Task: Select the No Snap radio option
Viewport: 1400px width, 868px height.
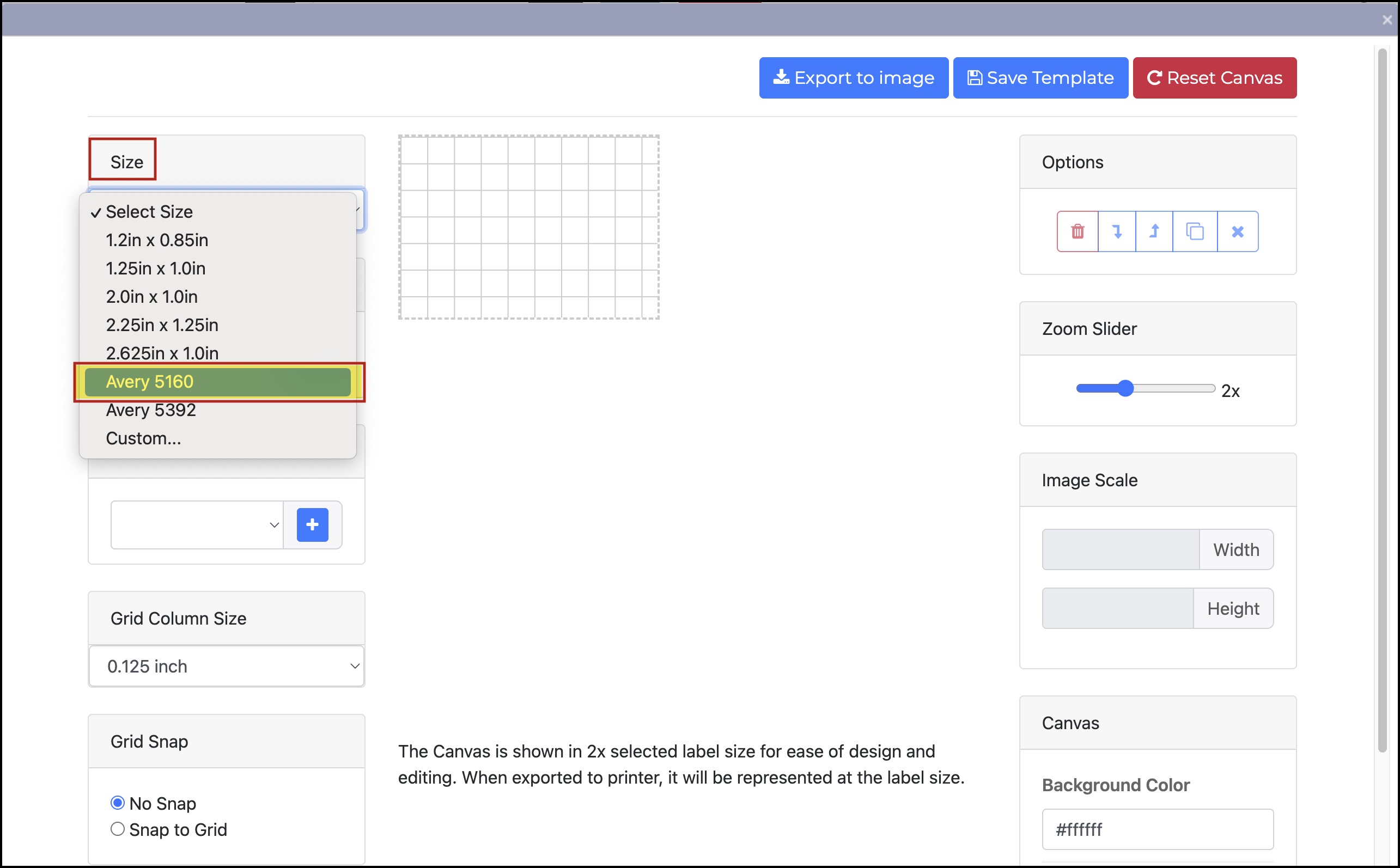Action: [118, 803]
